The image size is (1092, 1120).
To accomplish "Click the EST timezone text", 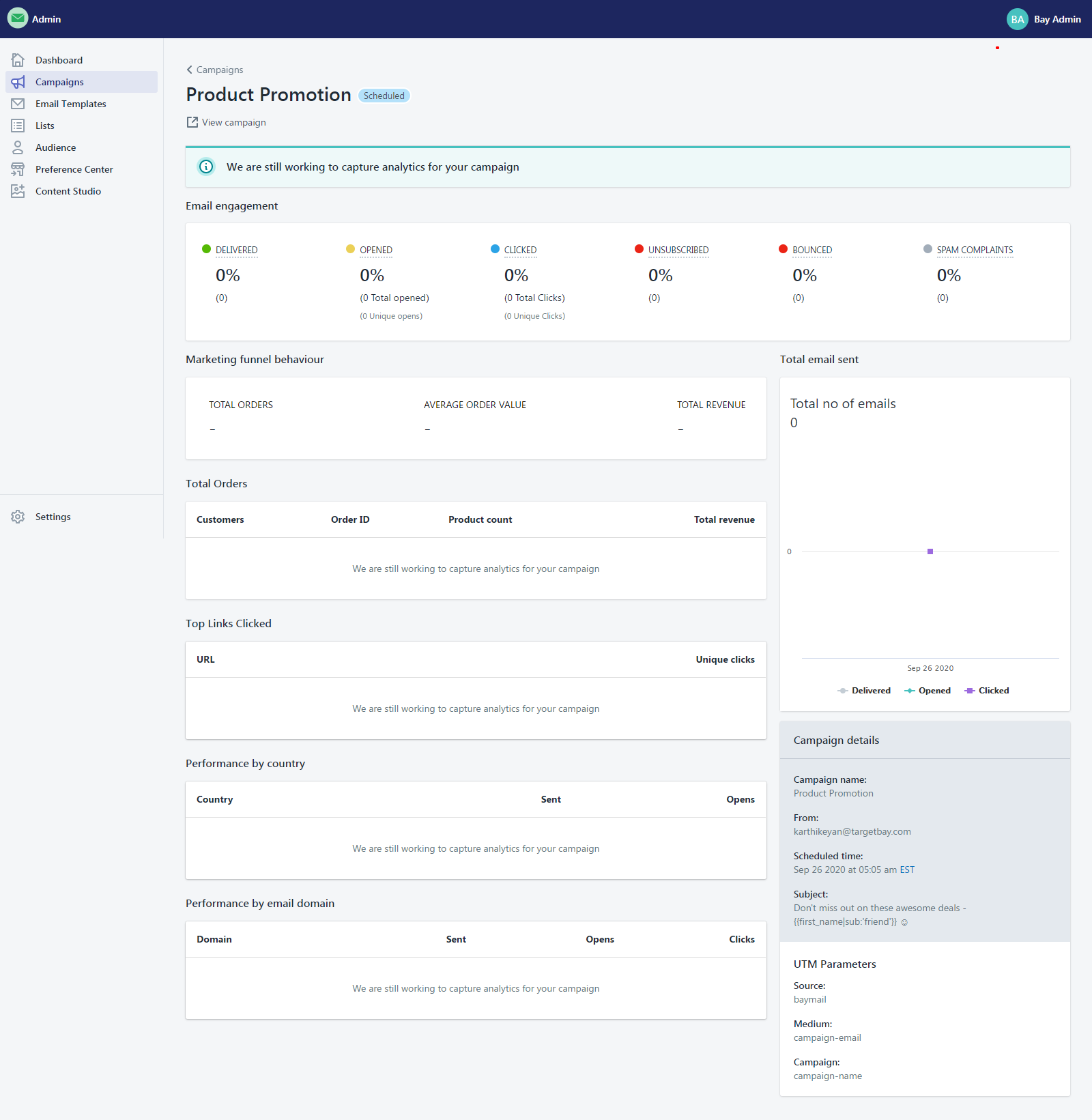I will click(x=907, y=870).
